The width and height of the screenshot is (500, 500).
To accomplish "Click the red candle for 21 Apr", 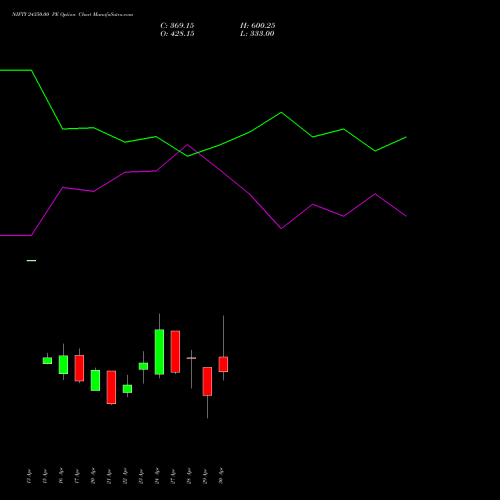I will (111, 387).
